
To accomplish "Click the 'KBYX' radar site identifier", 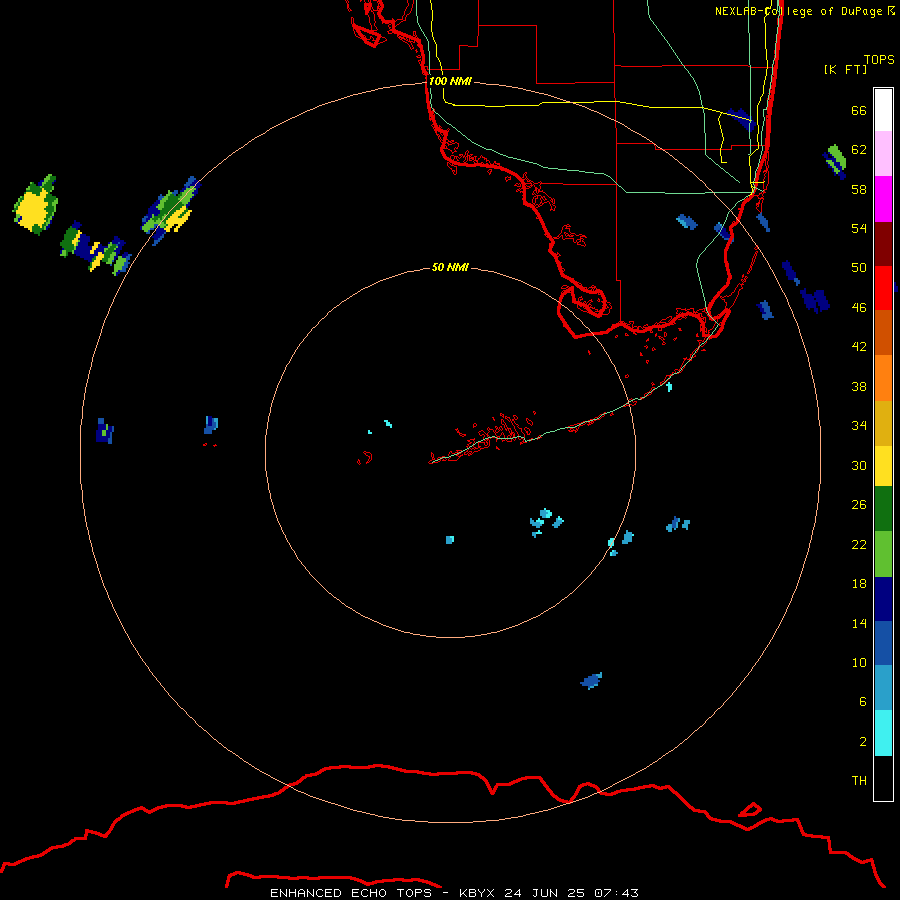I will (476, 893).
